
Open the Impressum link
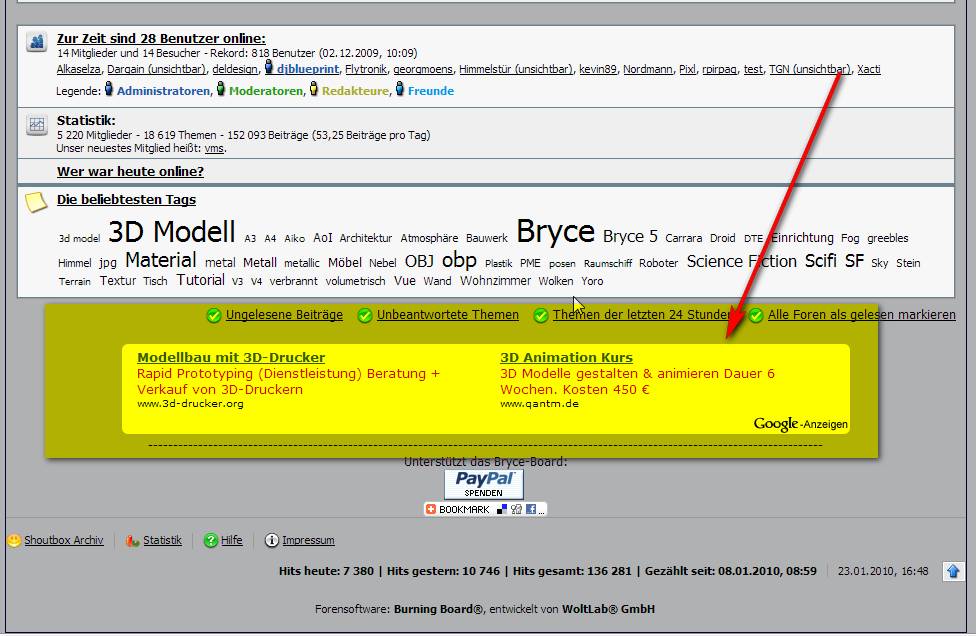[x=308, y=540]
